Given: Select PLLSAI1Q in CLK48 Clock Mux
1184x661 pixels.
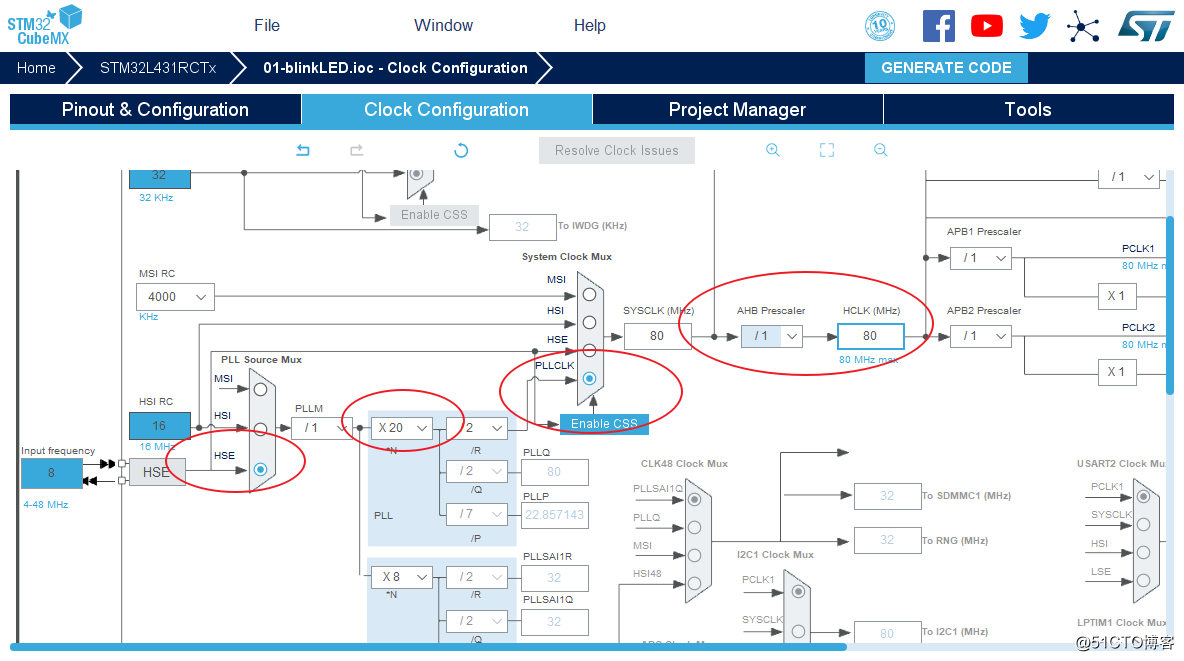Looking at the screenshot, I should coord(695,499).
